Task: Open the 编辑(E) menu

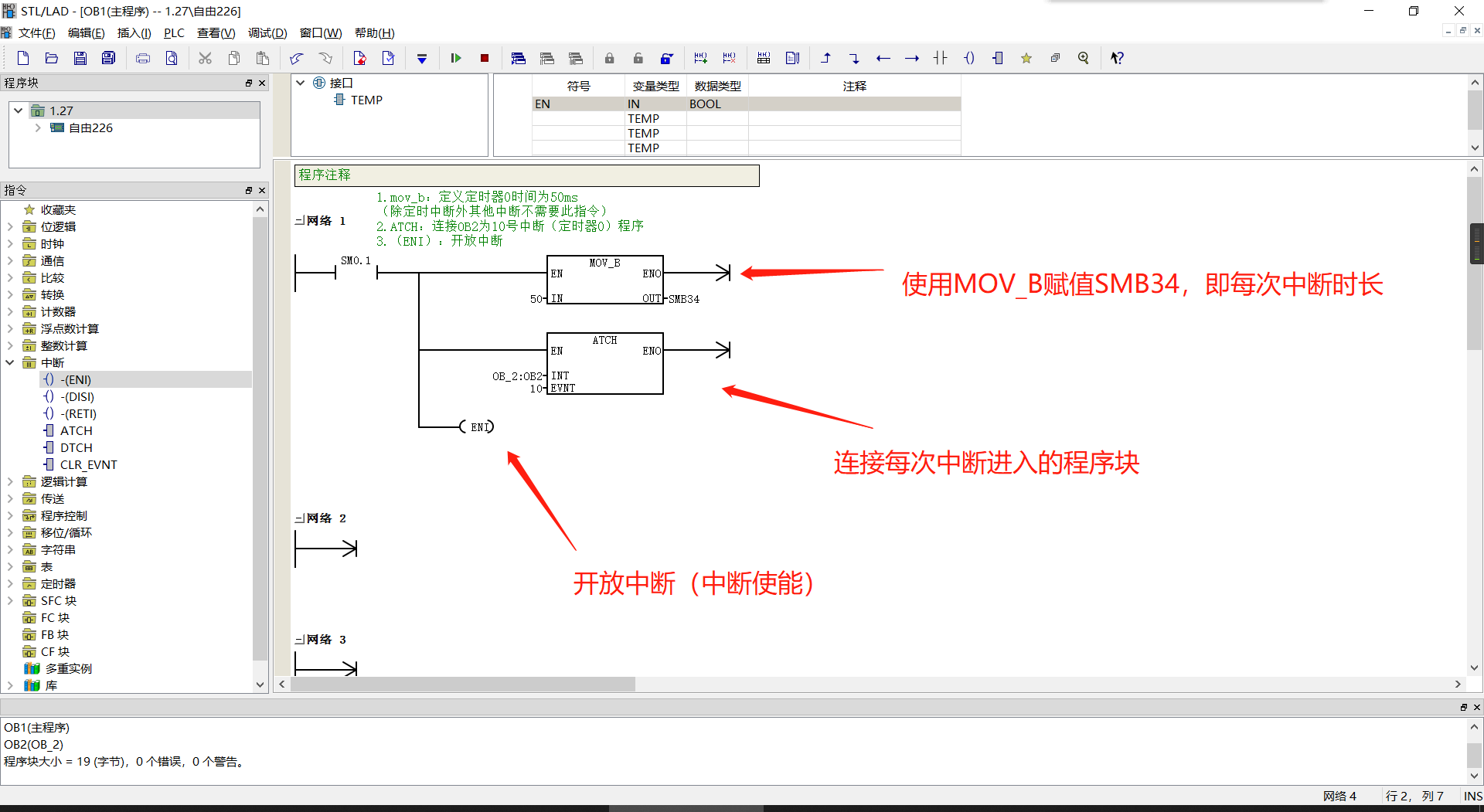Action: coord(86,32)
